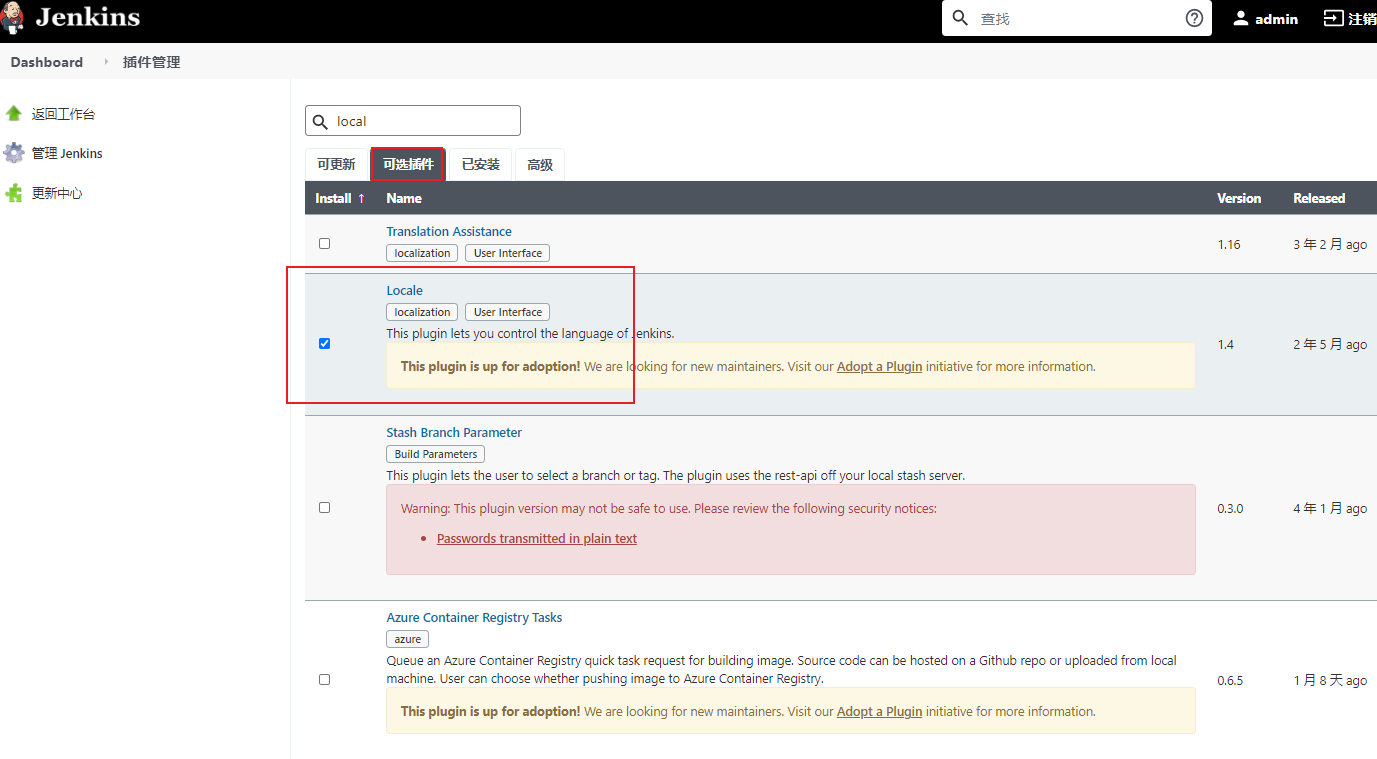Click the green up arrow return icon
This screenshot has height=759, width=1377.
[x=14, y=114]
